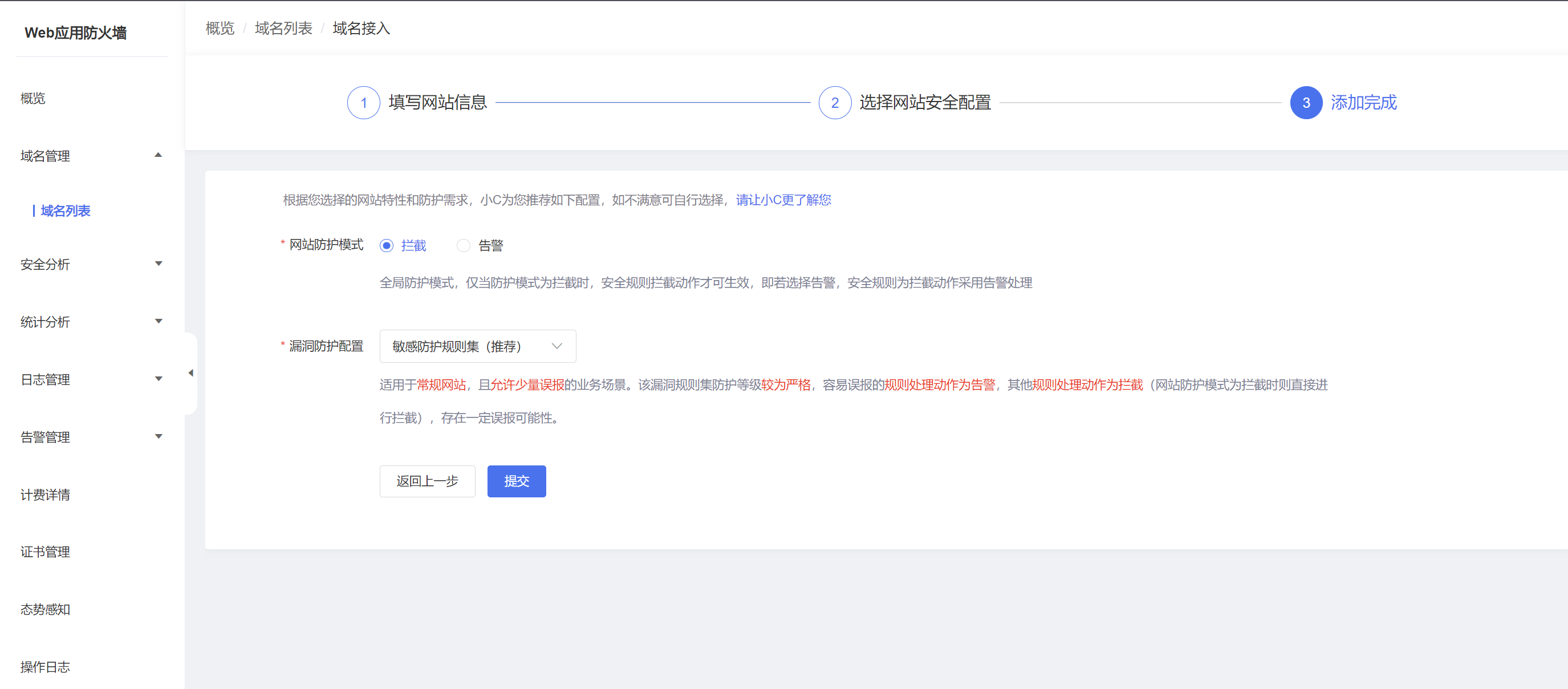The height and width of the screenshot is (689, 1568).
Task: Click step 3 circle icon
Action: point(1306,103)
